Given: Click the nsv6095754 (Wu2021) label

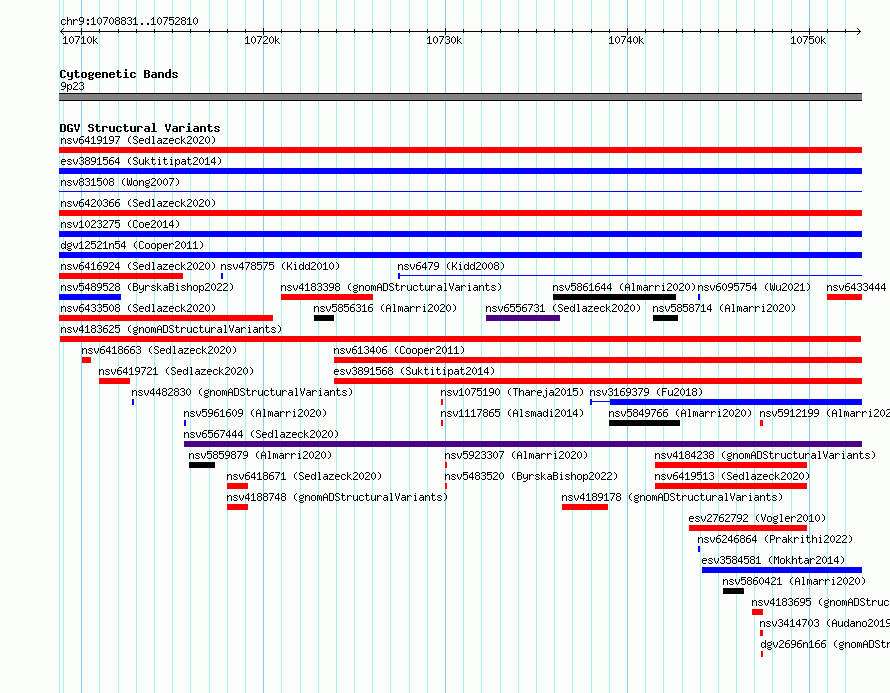Looking at the screenshot, I should point(754,287).
